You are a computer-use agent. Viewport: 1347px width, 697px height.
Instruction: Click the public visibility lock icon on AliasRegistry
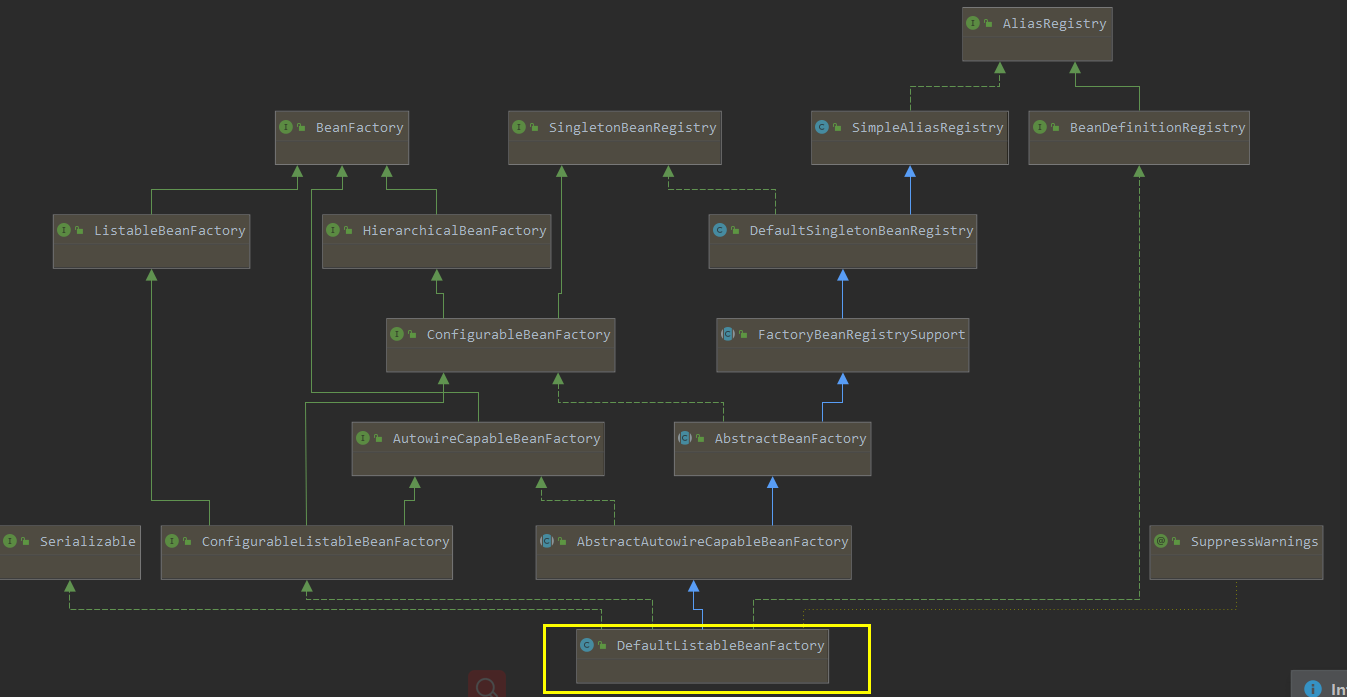coord(988,23)
